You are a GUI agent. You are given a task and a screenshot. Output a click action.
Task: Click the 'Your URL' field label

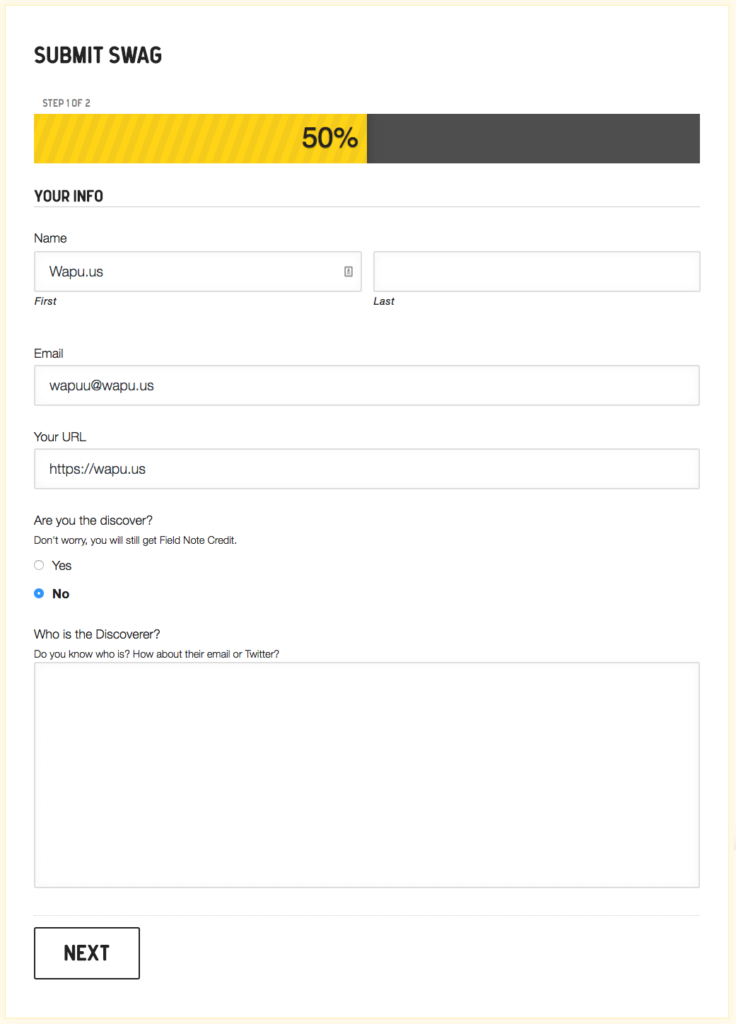point(59,437)
